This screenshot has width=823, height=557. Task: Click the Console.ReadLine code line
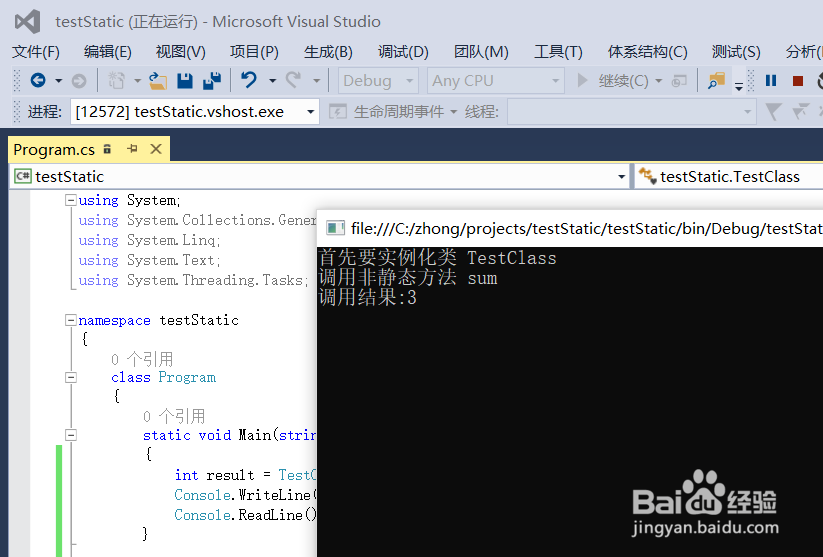(x=246, y=514)
